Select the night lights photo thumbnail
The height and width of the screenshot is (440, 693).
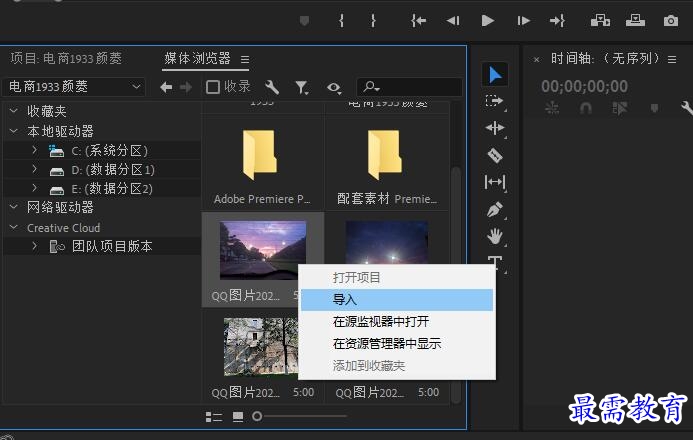tap(387, 243)
